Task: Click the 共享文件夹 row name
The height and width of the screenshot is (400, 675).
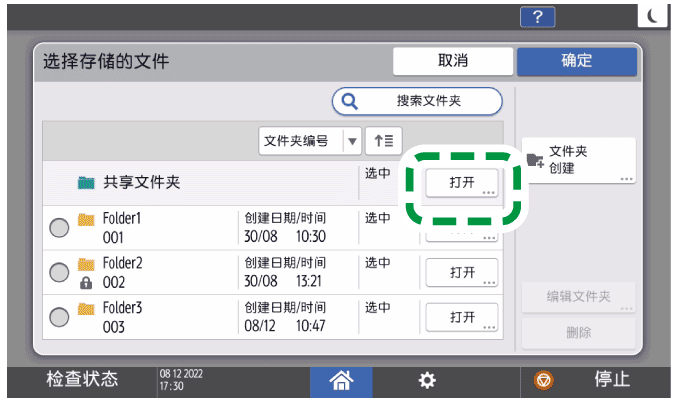Action: point(142,183)
